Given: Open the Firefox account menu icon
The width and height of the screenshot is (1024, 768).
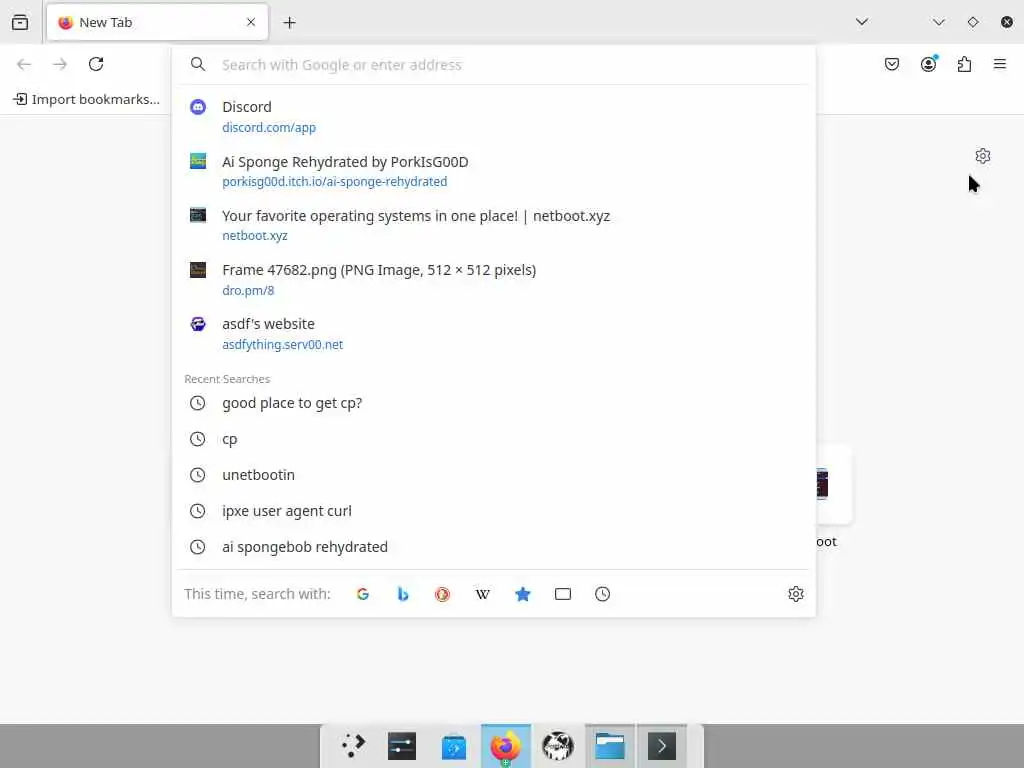Looking at the screenshot, I should click(929, 63).
